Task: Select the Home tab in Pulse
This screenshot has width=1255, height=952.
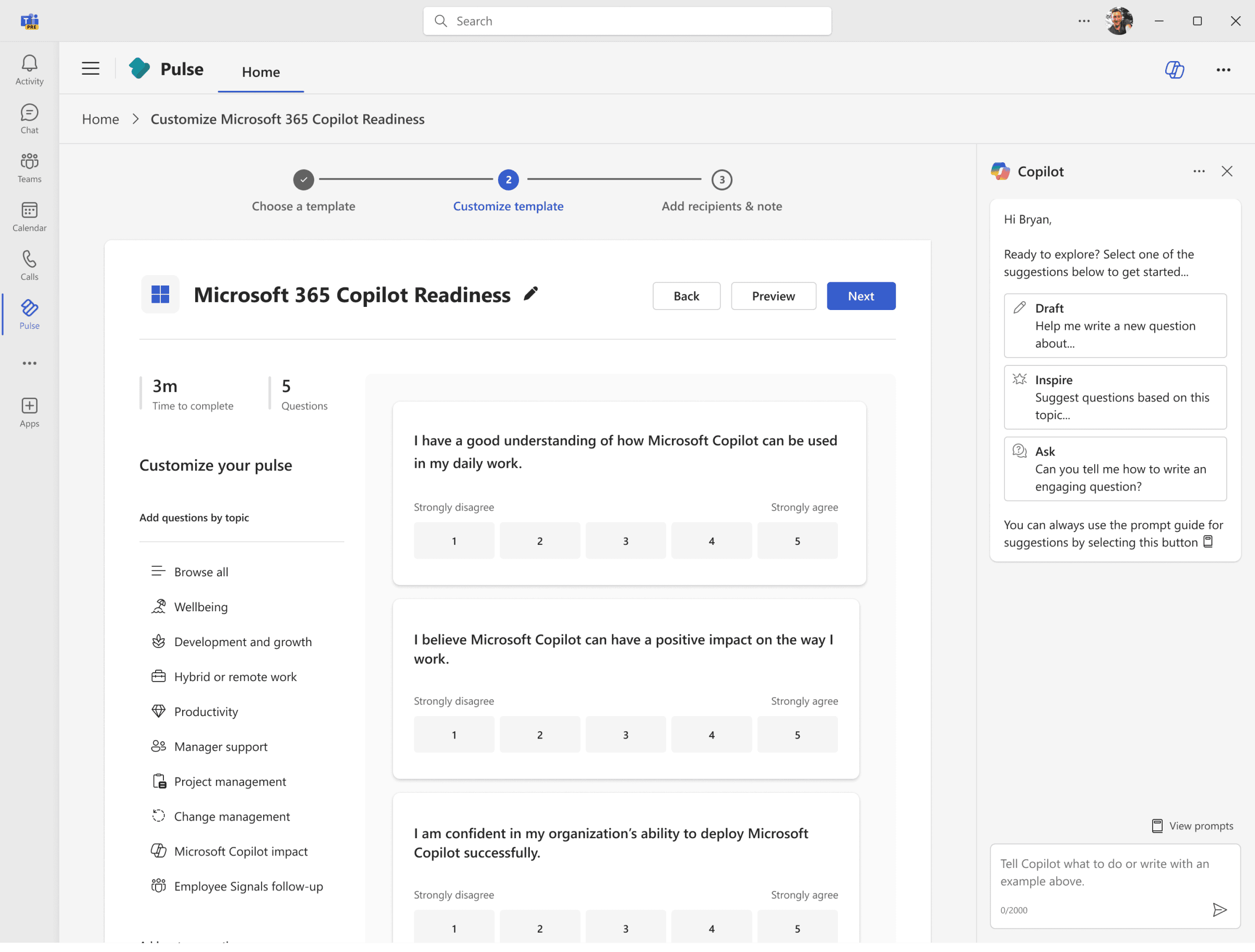Action: (261, 72)
